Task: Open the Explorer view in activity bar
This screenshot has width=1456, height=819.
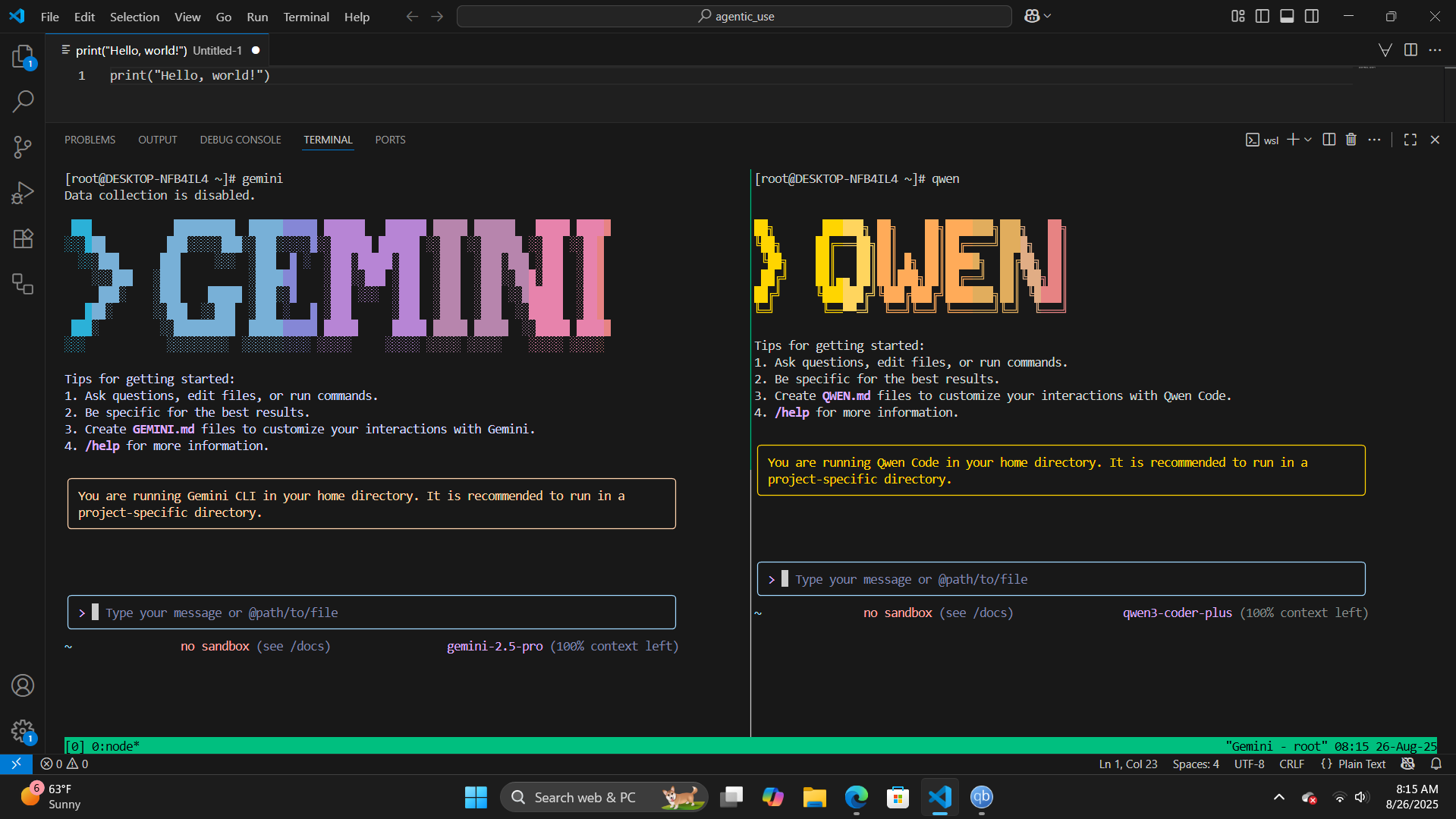Action: tap(23, 57)
